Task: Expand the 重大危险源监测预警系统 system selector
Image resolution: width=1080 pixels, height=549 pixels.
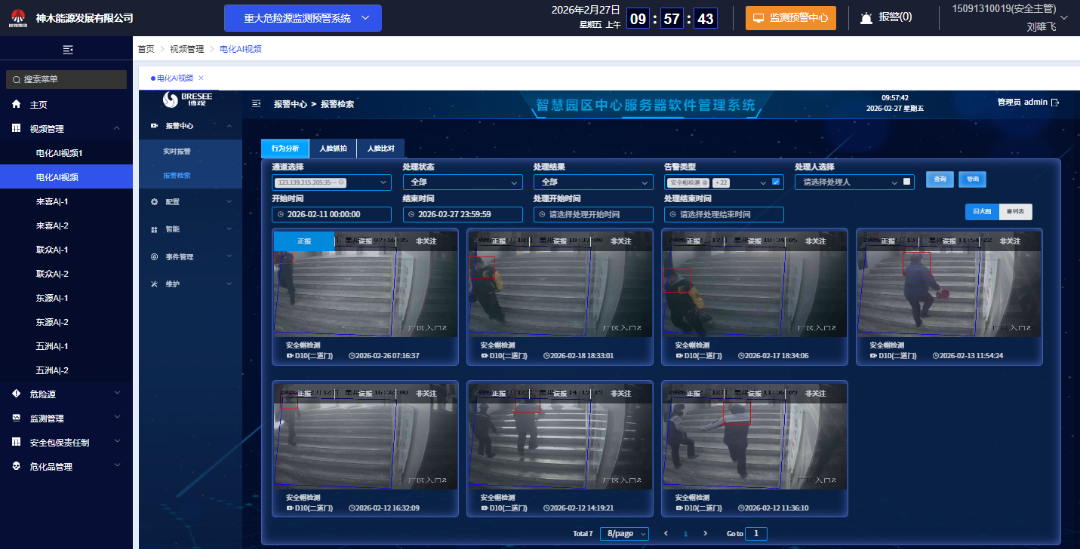Action: (303, 18)
